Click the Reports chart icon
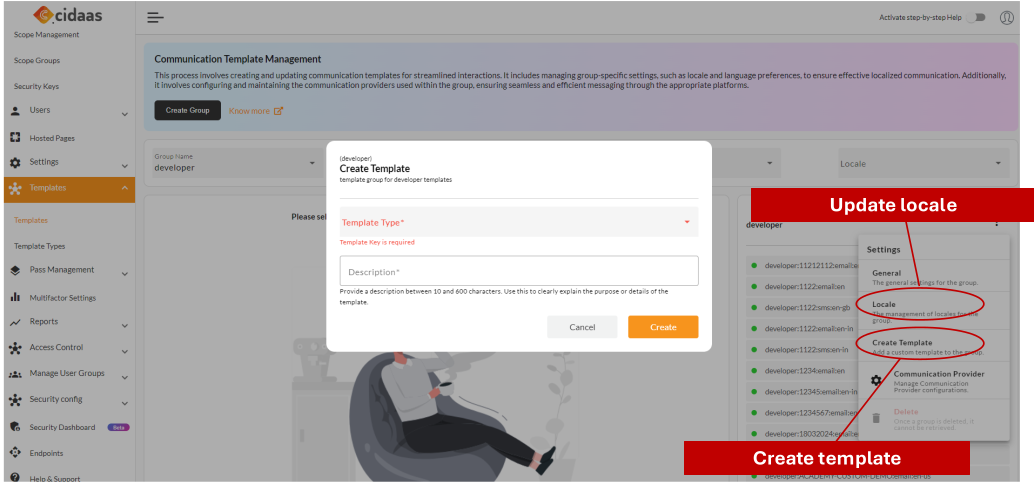Viewport: 1034px width, 485px height. [15, 322]
